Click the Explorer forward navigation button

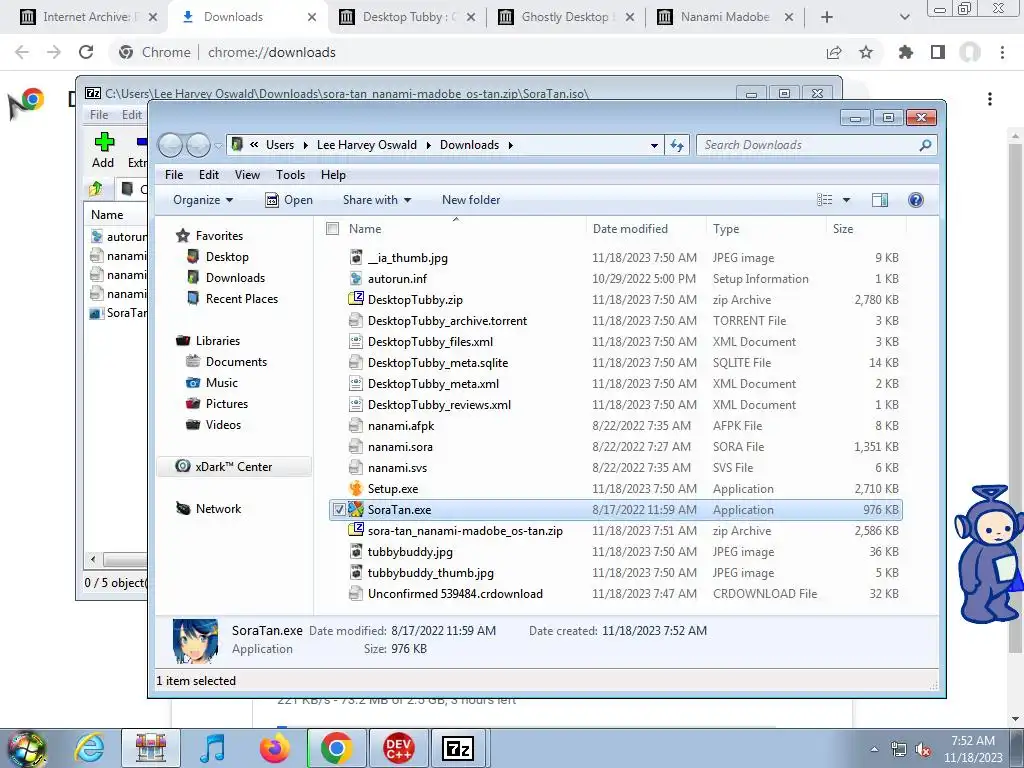click(x=198, y=145)
